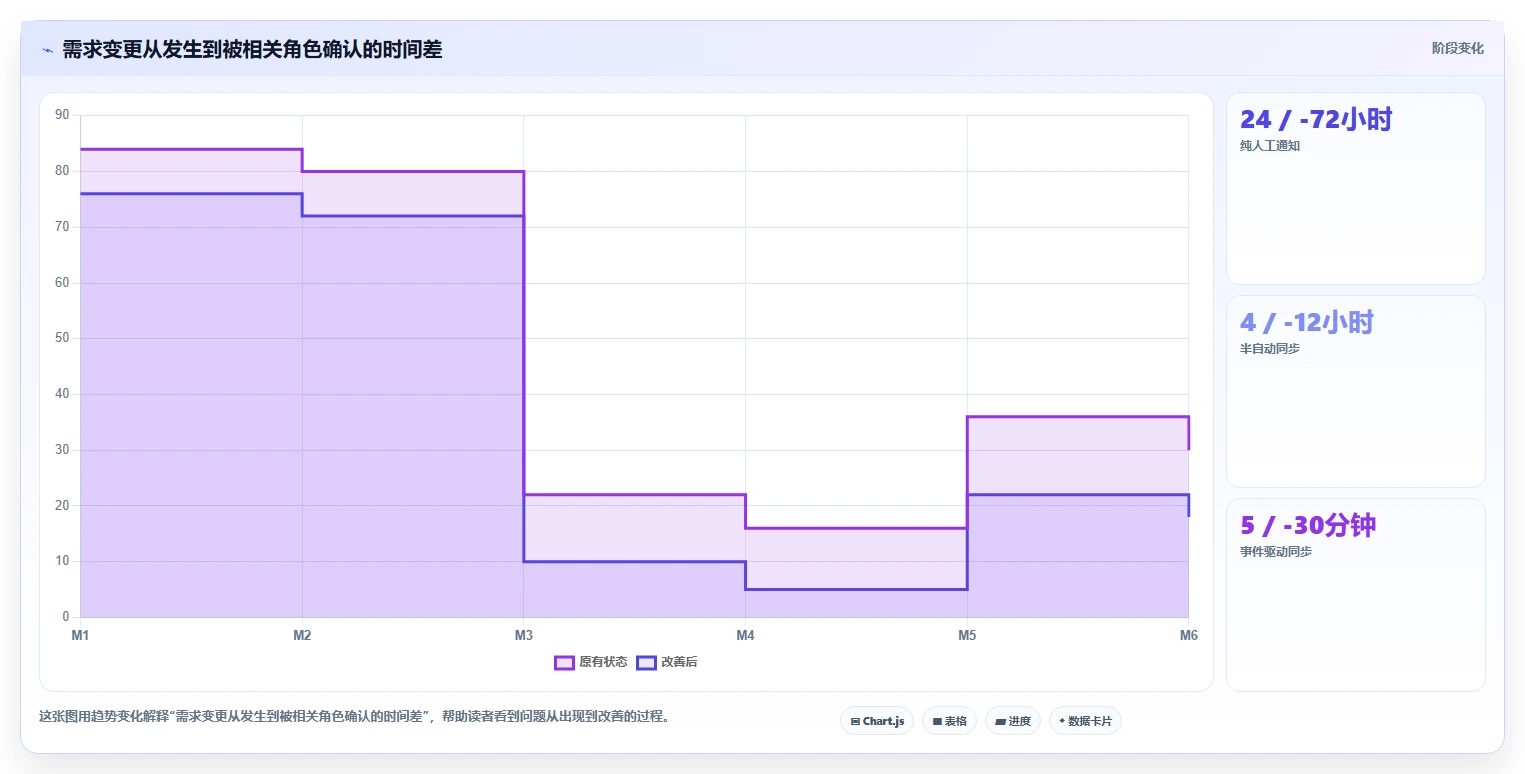The image size is (1525, 774).
Task: Click the M2 x-axis label
Action: tap(302, 635)
